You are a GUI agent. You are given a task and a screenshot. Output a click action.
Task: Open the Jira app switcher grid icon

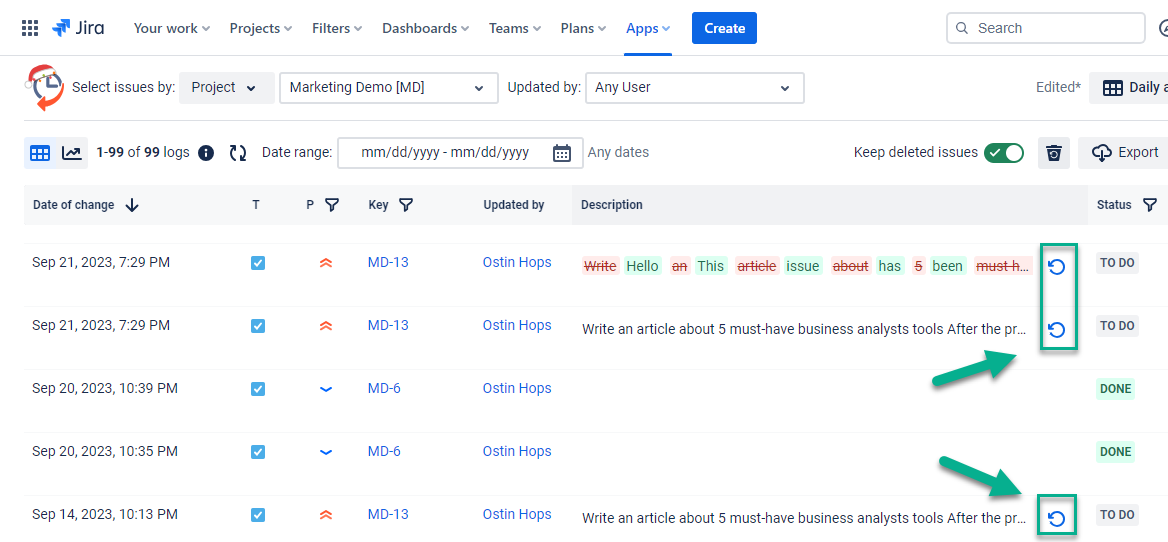30,28
